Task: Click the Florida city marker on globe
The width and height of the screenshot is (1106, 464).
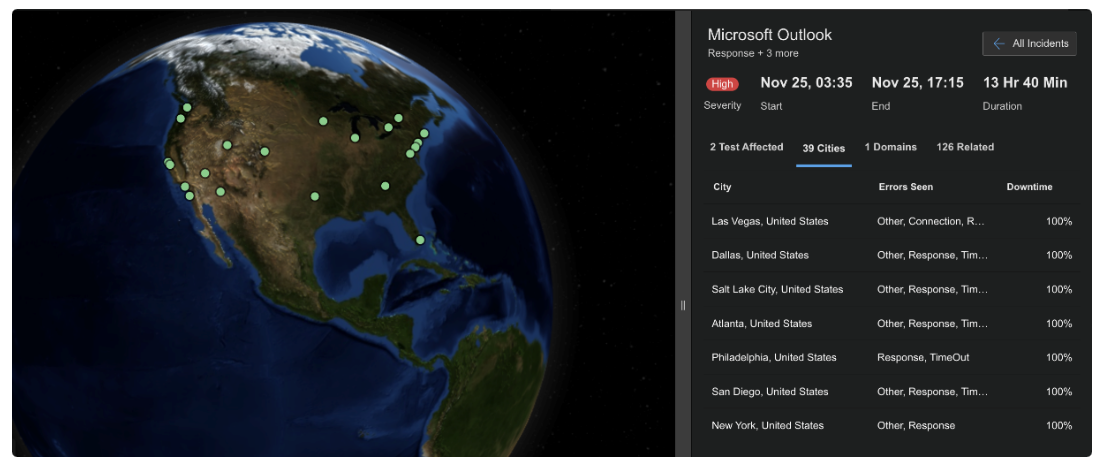Action: [420, 240]
